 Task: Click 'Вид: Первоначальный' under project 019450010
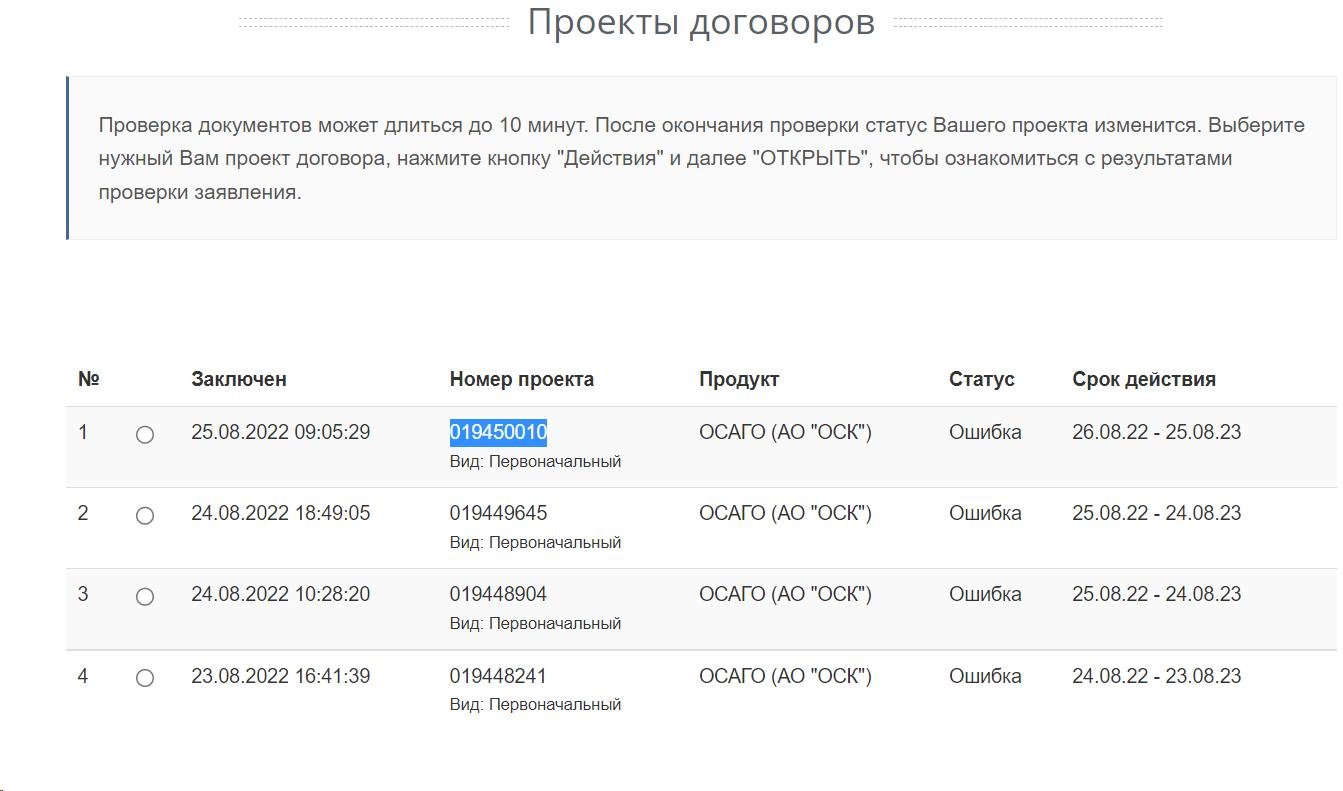(x=536, y=461)
